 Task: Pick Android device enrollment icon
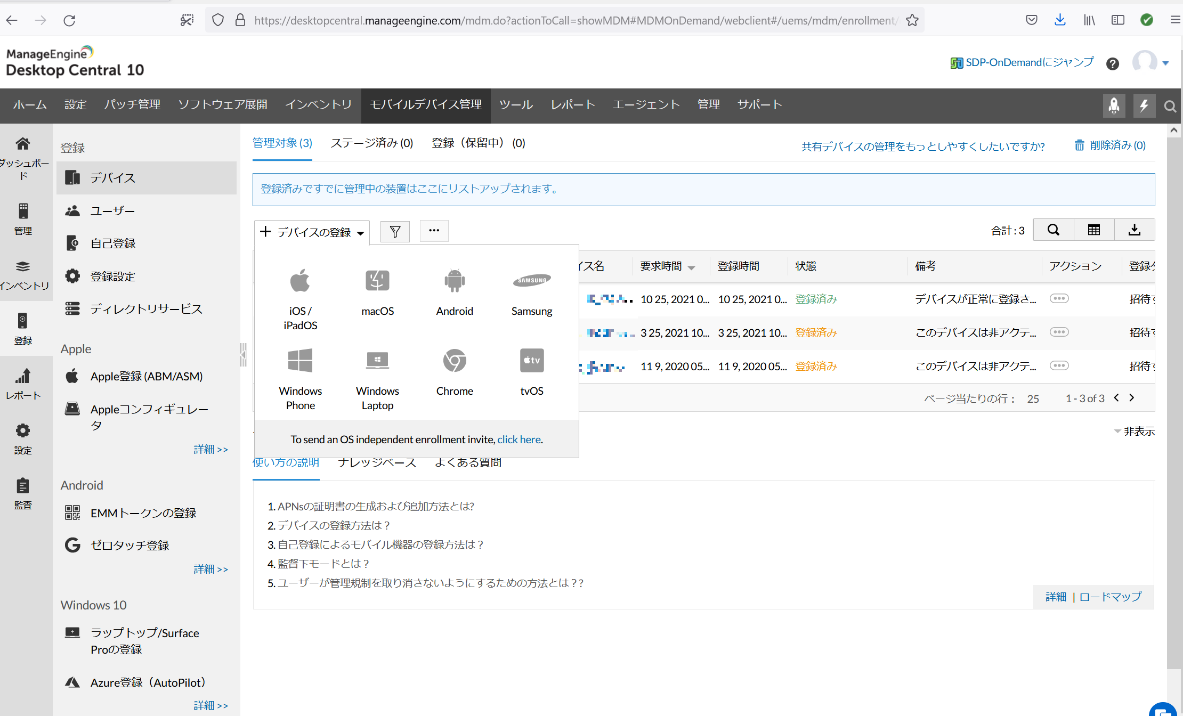454,281
